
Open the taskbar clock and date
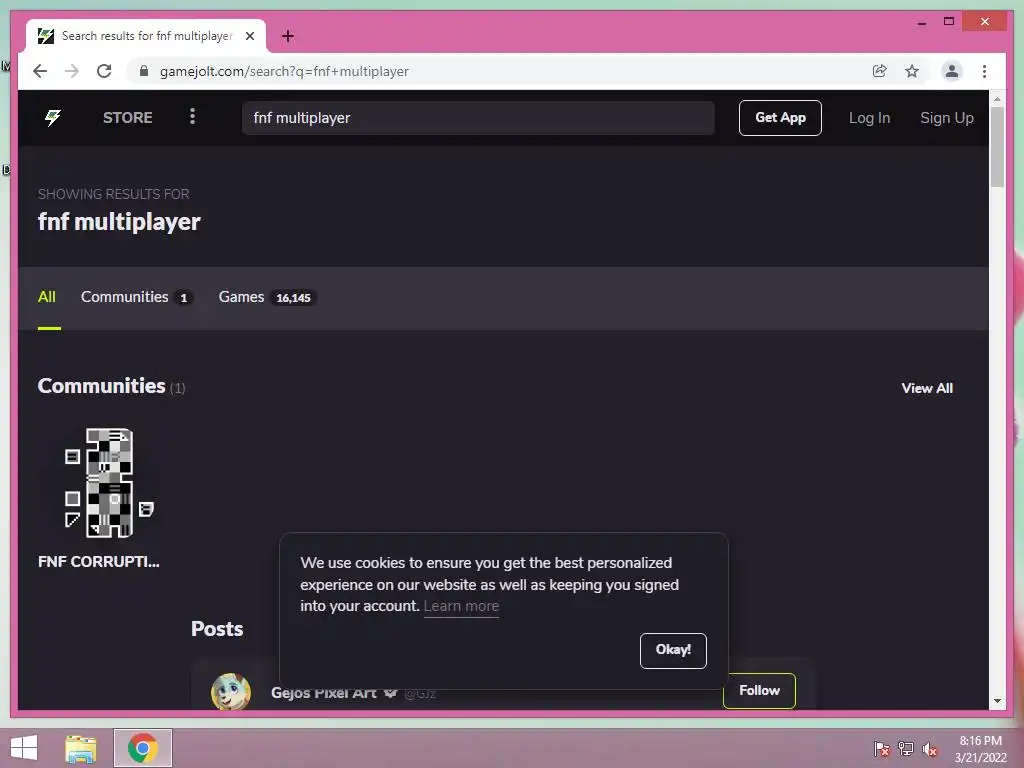click(980, 749)
